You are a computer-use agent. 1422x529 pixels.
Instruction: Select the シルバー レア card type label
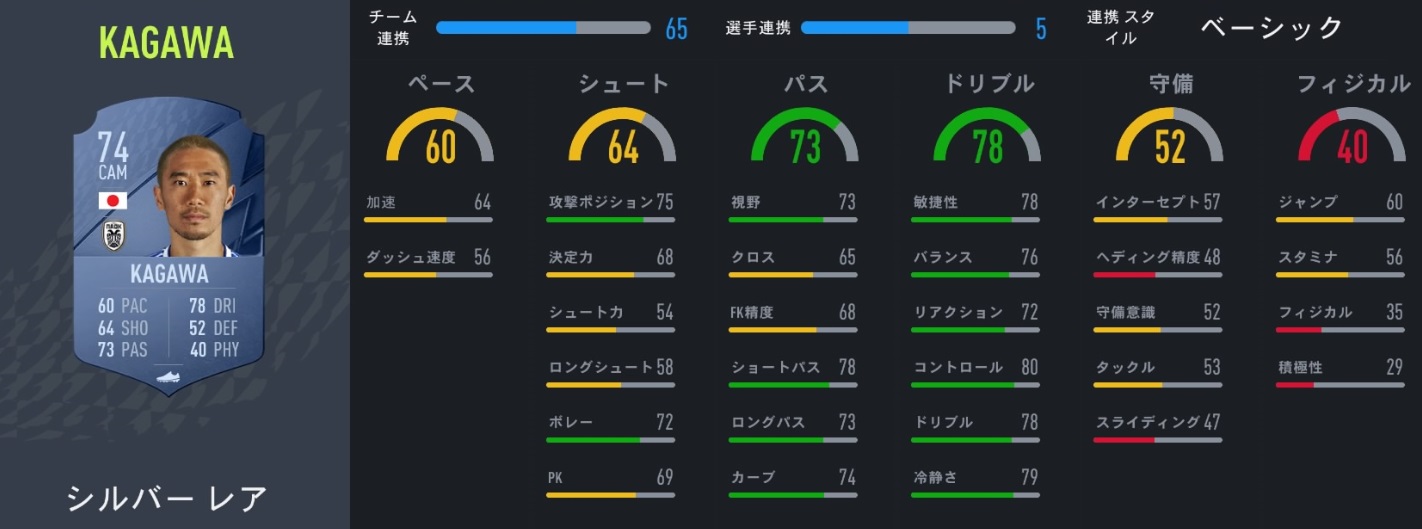coord(167,497)
